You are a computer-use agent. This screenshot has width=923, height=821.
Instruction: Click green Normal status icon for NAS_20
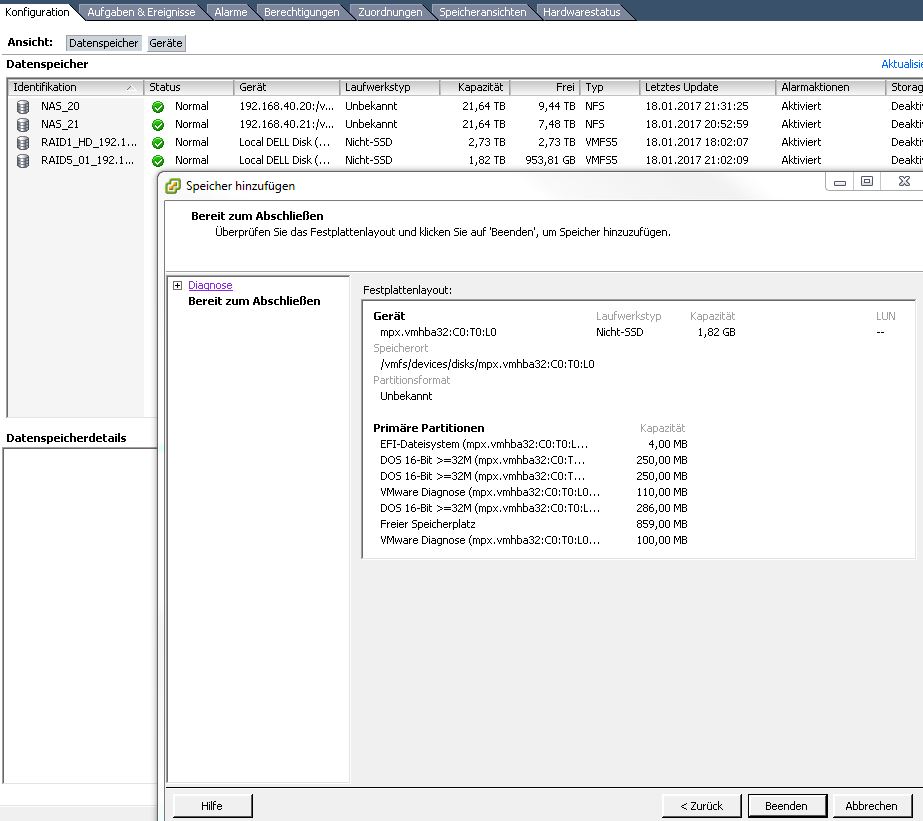[158, 106]
